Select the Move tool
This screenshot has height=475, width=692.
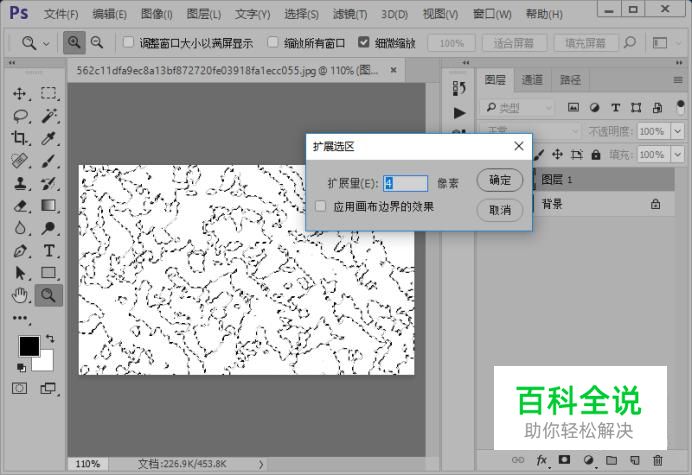[19, 94]
